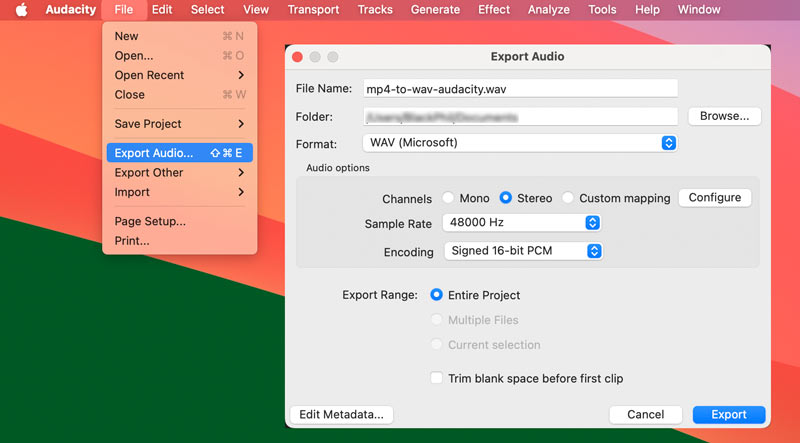Select Entire Project export range
The width and height of the screenshot is (800, 443).
tap(436, 294)
